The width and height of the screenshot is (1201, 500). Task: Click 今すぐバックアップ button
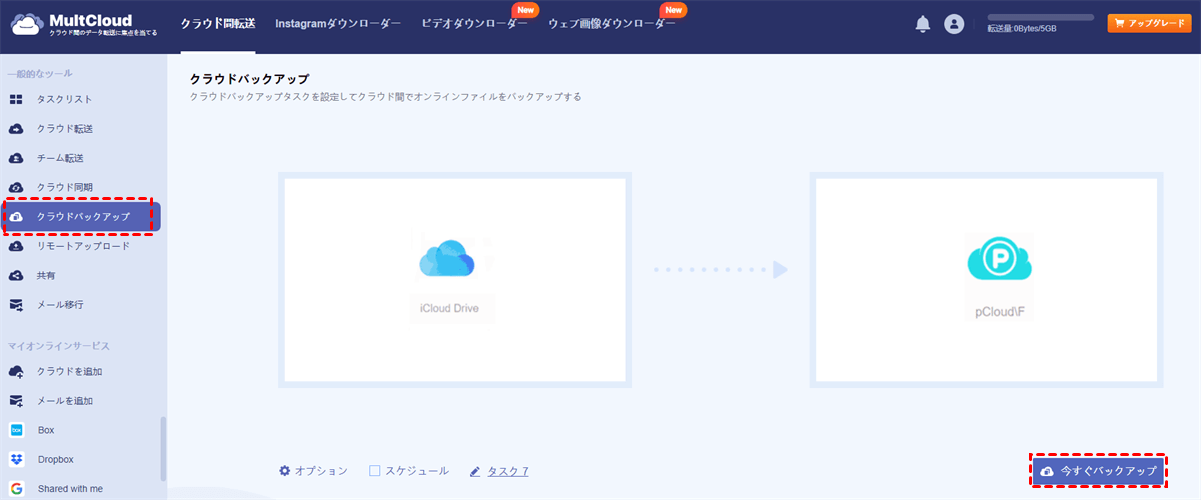pos(1098,470)
